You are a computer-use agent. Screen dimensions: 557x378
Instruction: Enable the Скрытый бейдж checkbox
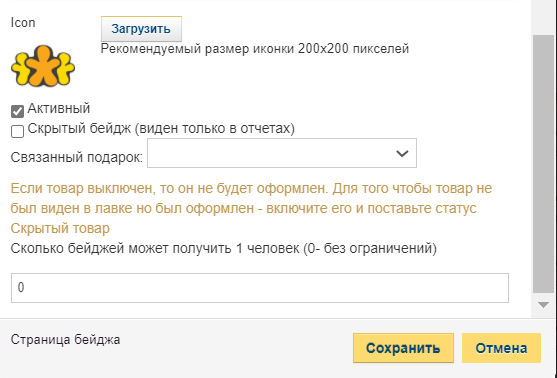(17, 131)
